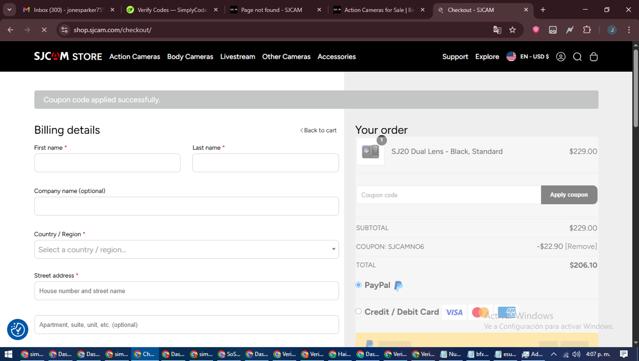The height and width of the screenshot is (361, 639).
Task: Open the Windows Start menu
Action: [8, 354]
